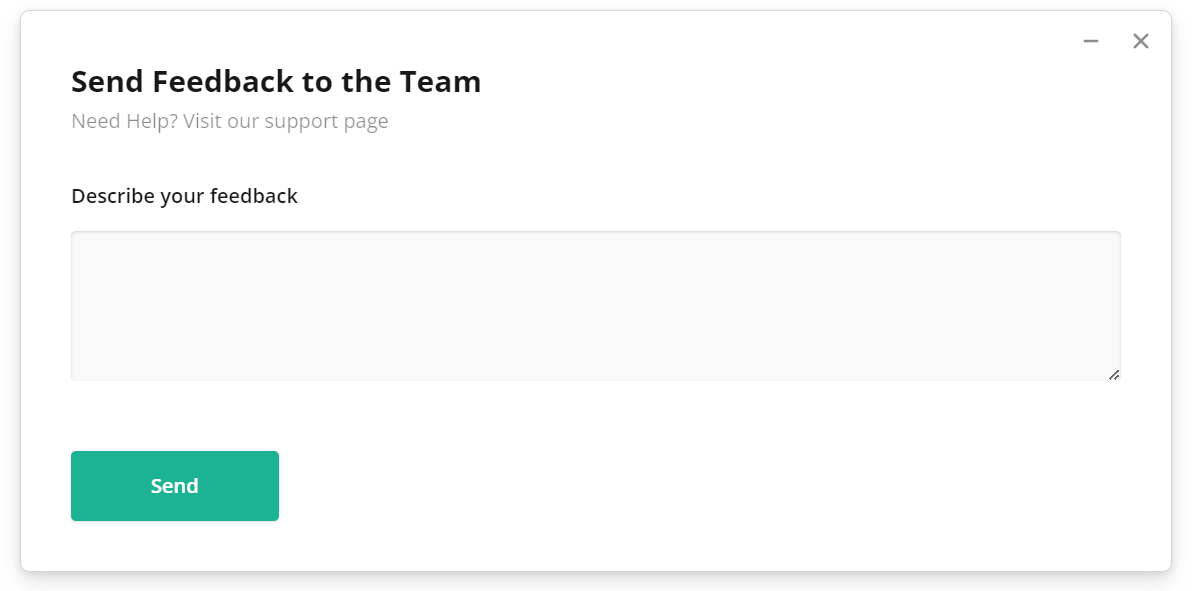Click the resize grip on the textarea corner

coord(1115,374)
